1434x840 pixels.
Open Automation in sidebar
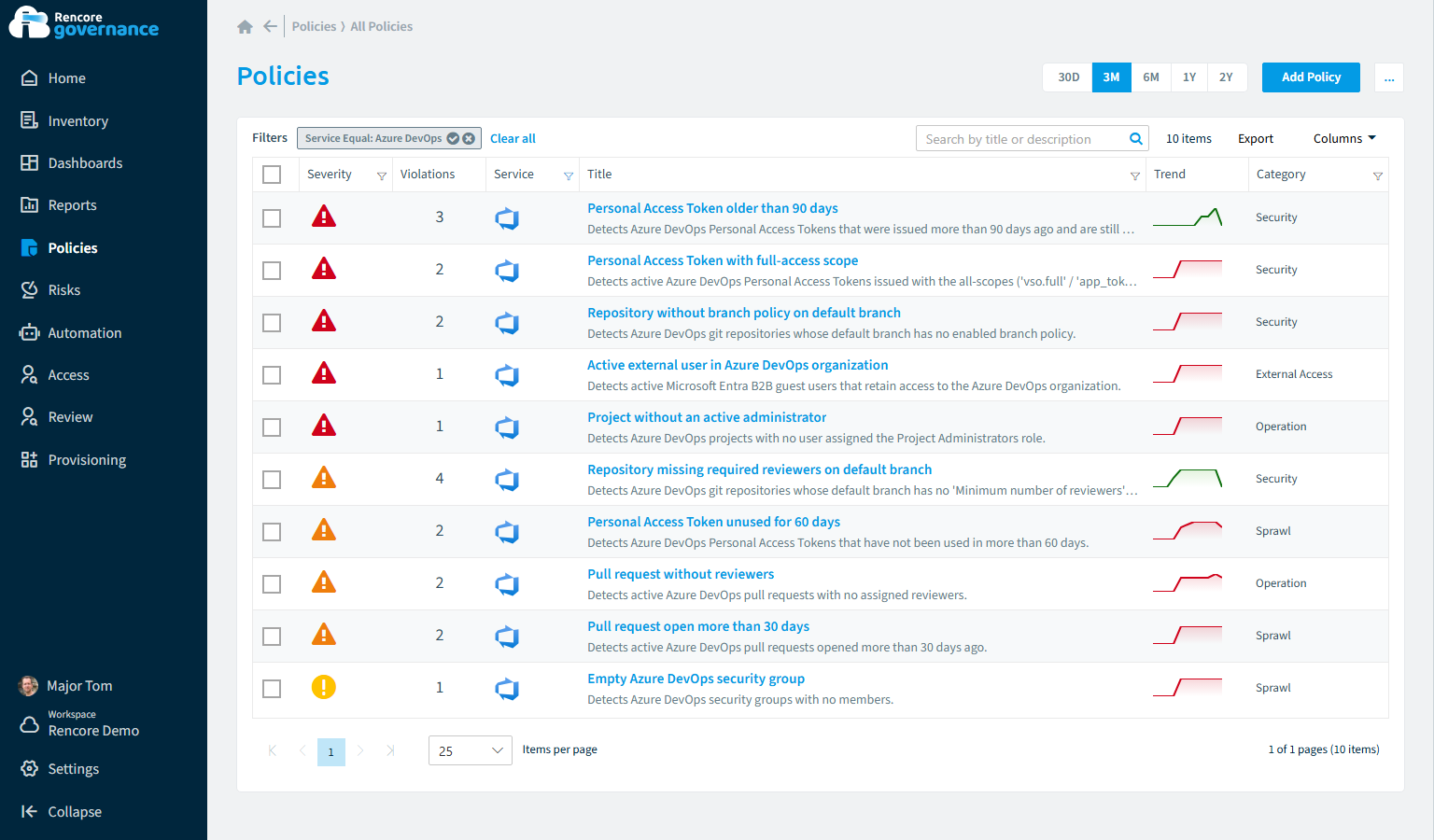coord(72,333)
